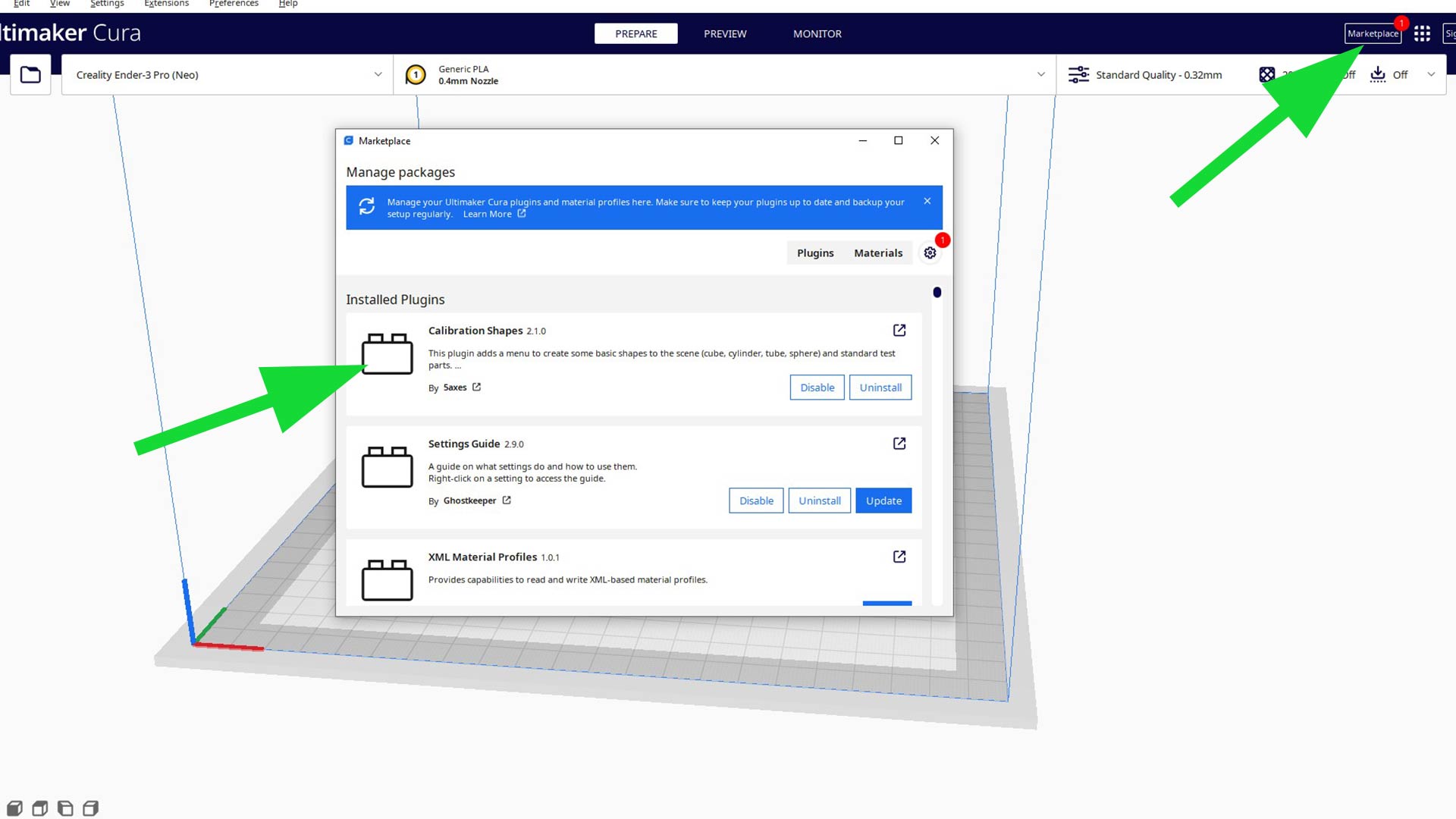Viewport: 1456px width, 819px height.
Task: Click the Calibration Shapes plugin title
Action: [x=475, y=331]
